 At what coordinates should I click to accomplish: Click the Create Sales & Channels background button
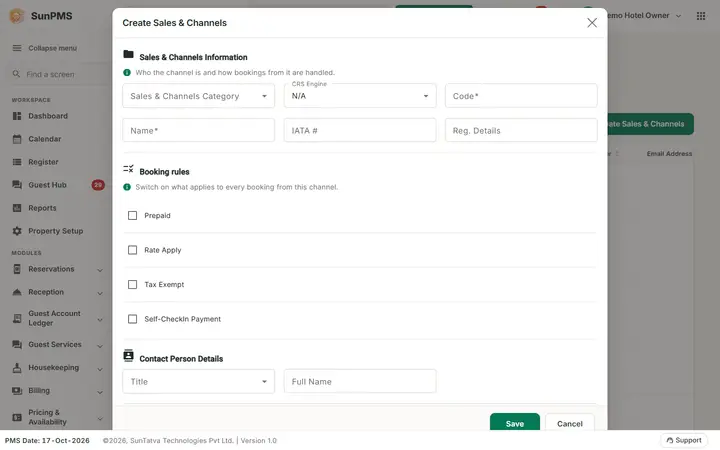tap(651, 124)
